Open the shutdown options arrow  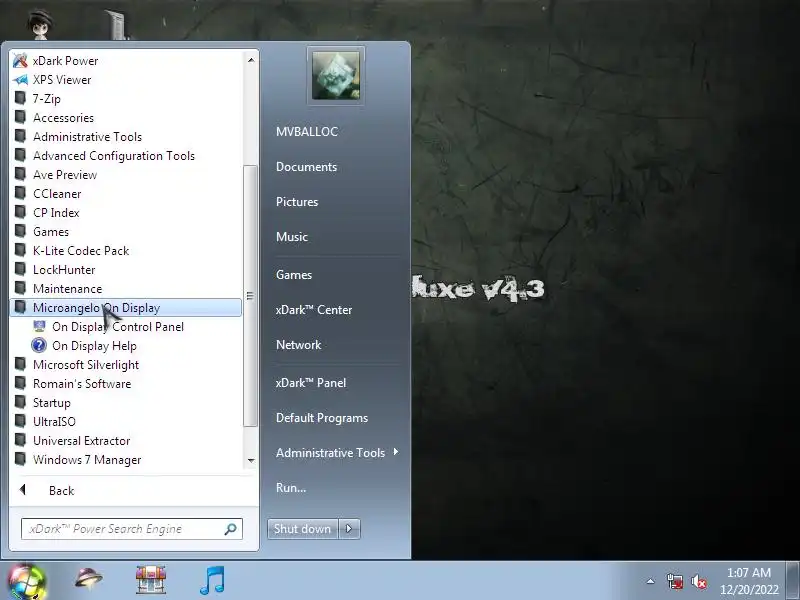349,529
